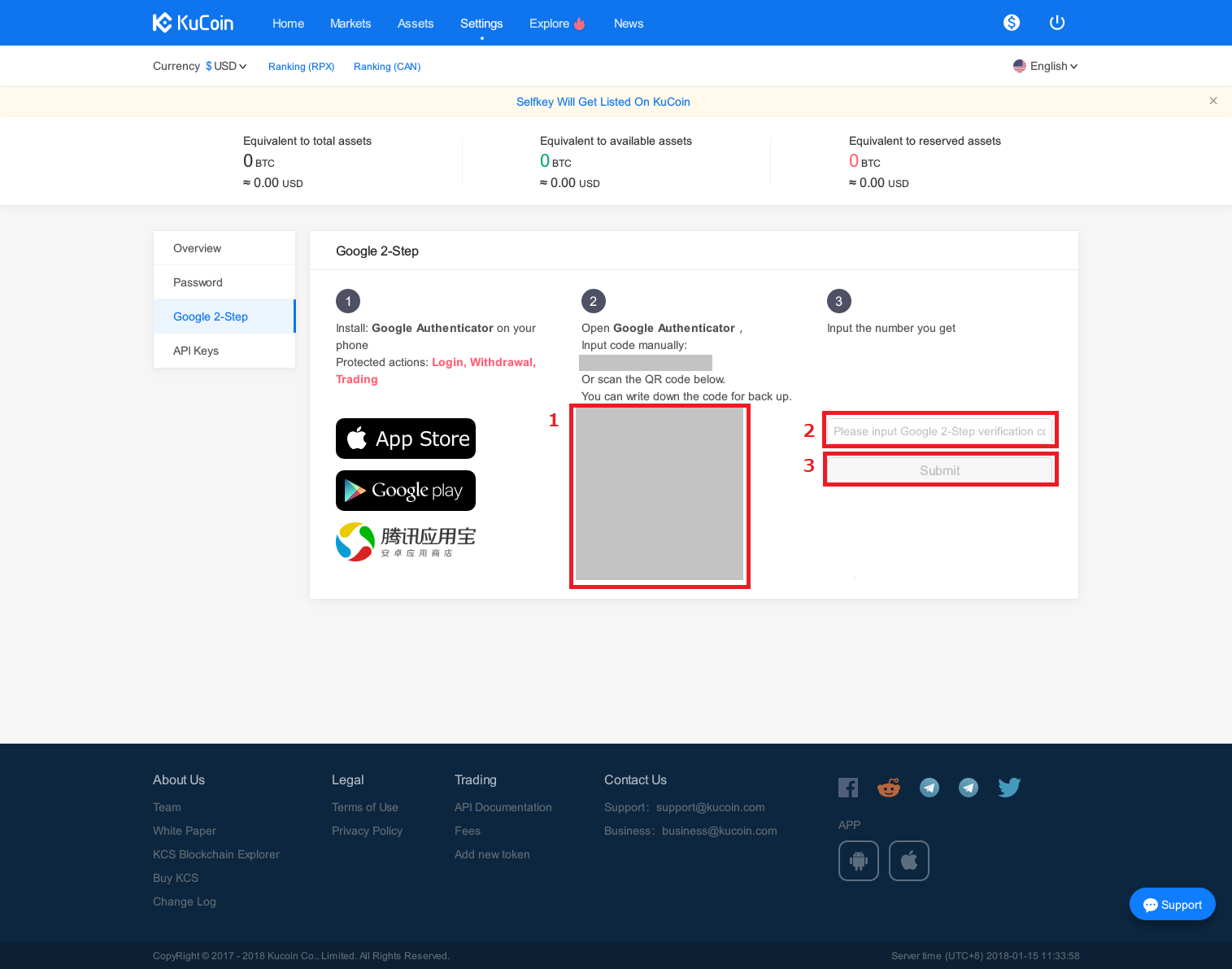
Task: Click the QR code image
Action: [x=660, y=494]
